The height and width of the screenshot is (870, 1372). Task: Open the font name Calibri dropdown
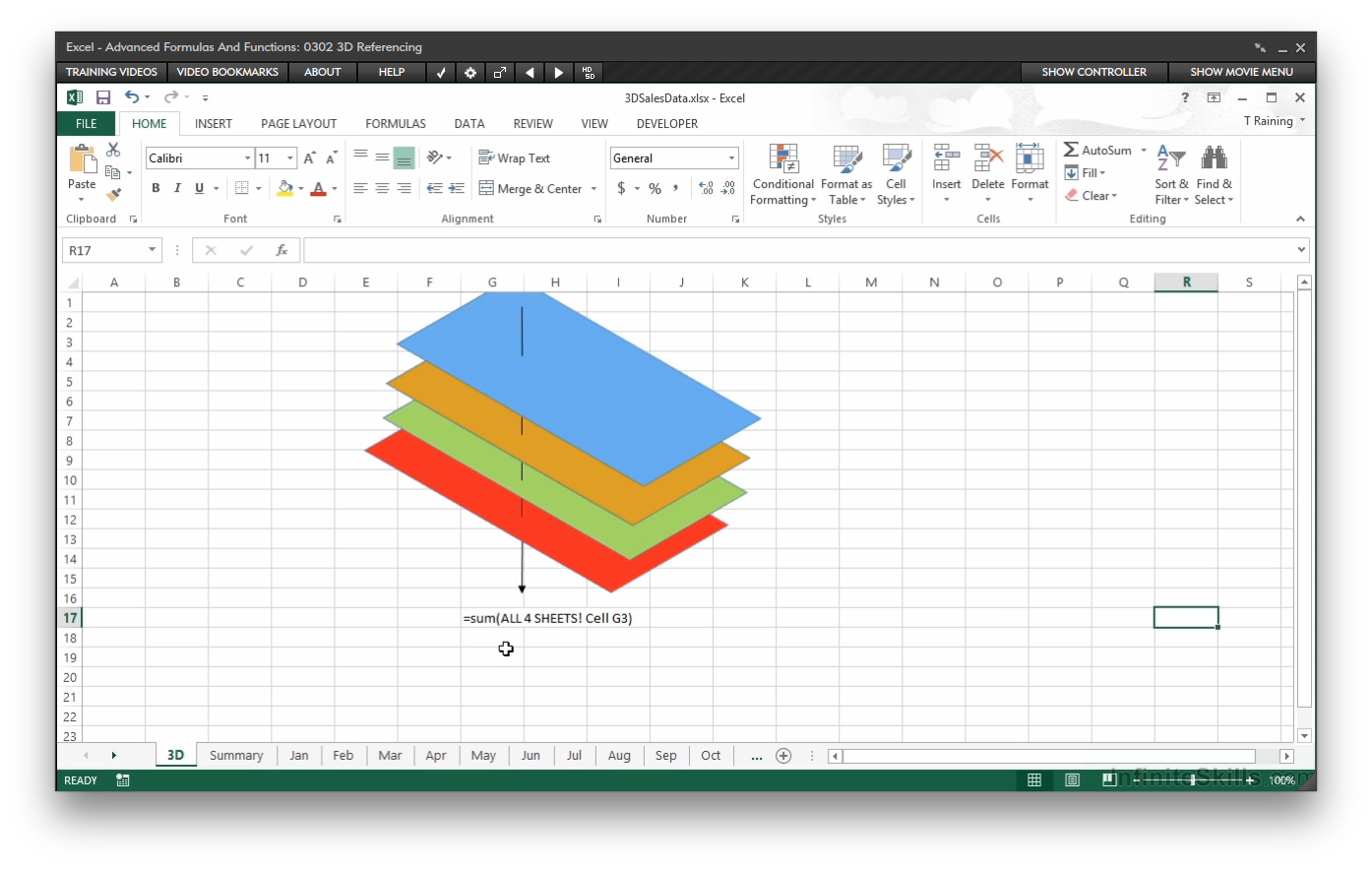247,158
